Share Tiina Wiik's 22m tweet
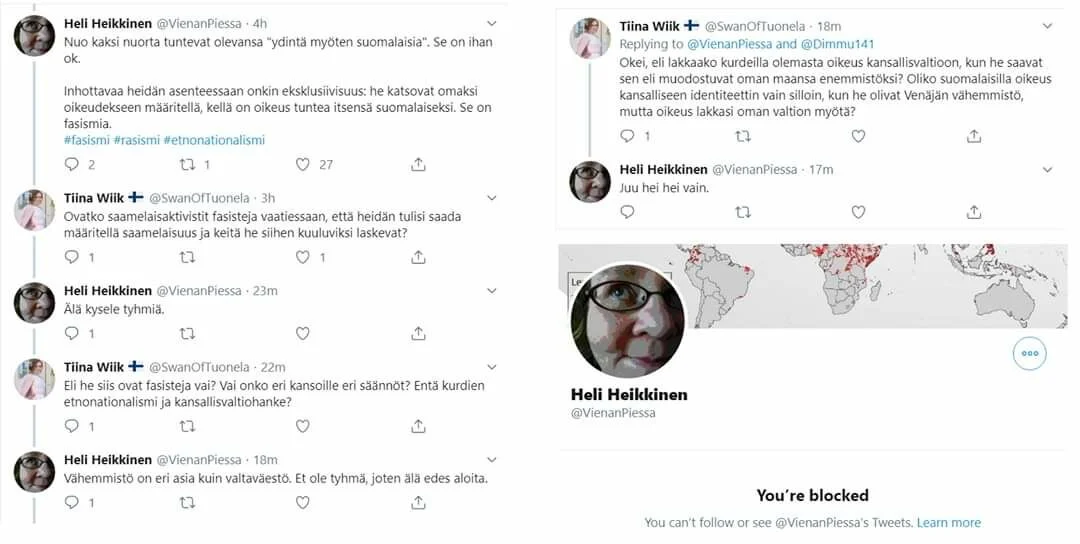 coord(418,426)
